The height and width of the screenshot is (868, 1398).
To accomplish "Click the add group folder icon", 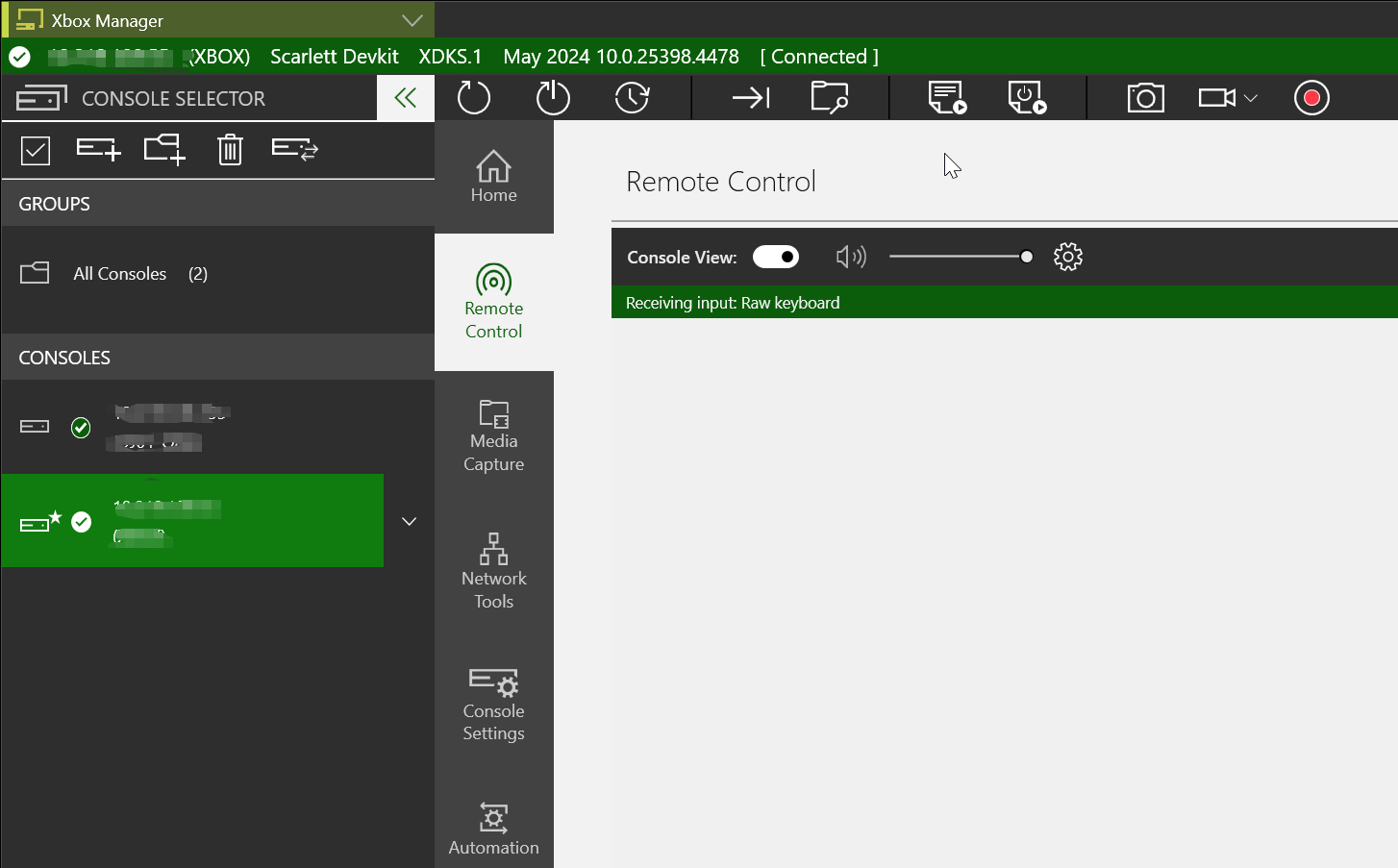I will coord(164,149).
